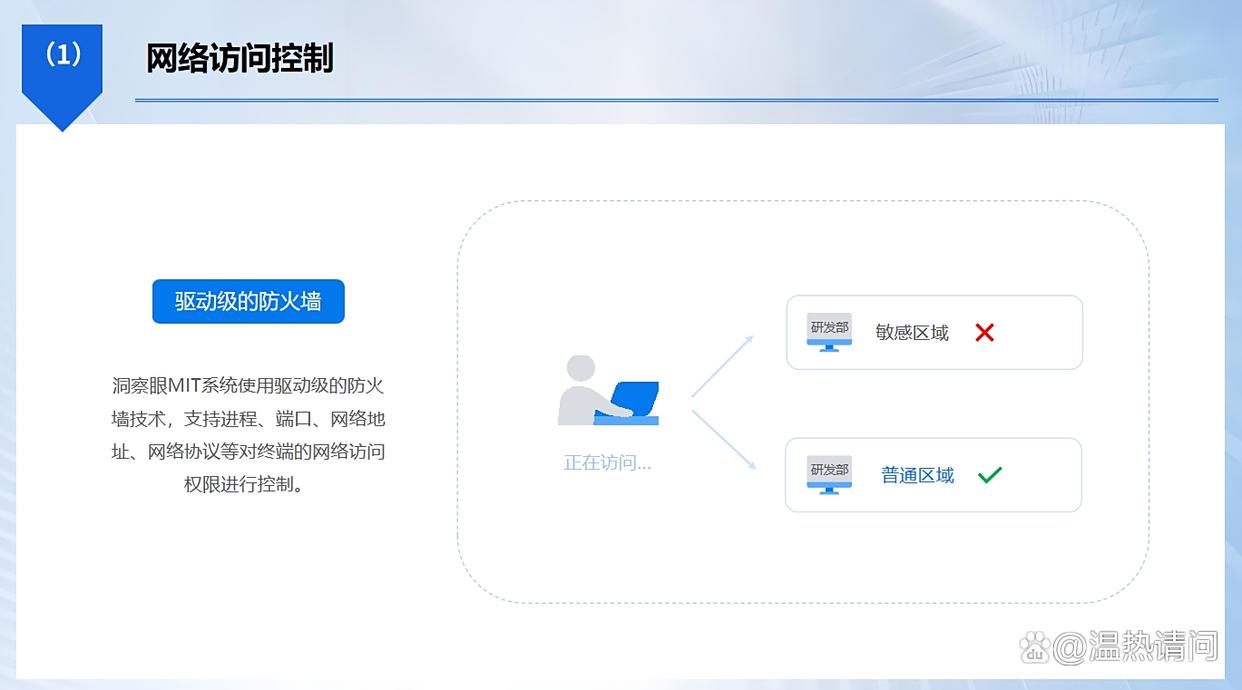Click the monitor icon beside 普通区域
Image resolution: width=1242 pixels, height=690 pixels.
click(x=829, y=475)
